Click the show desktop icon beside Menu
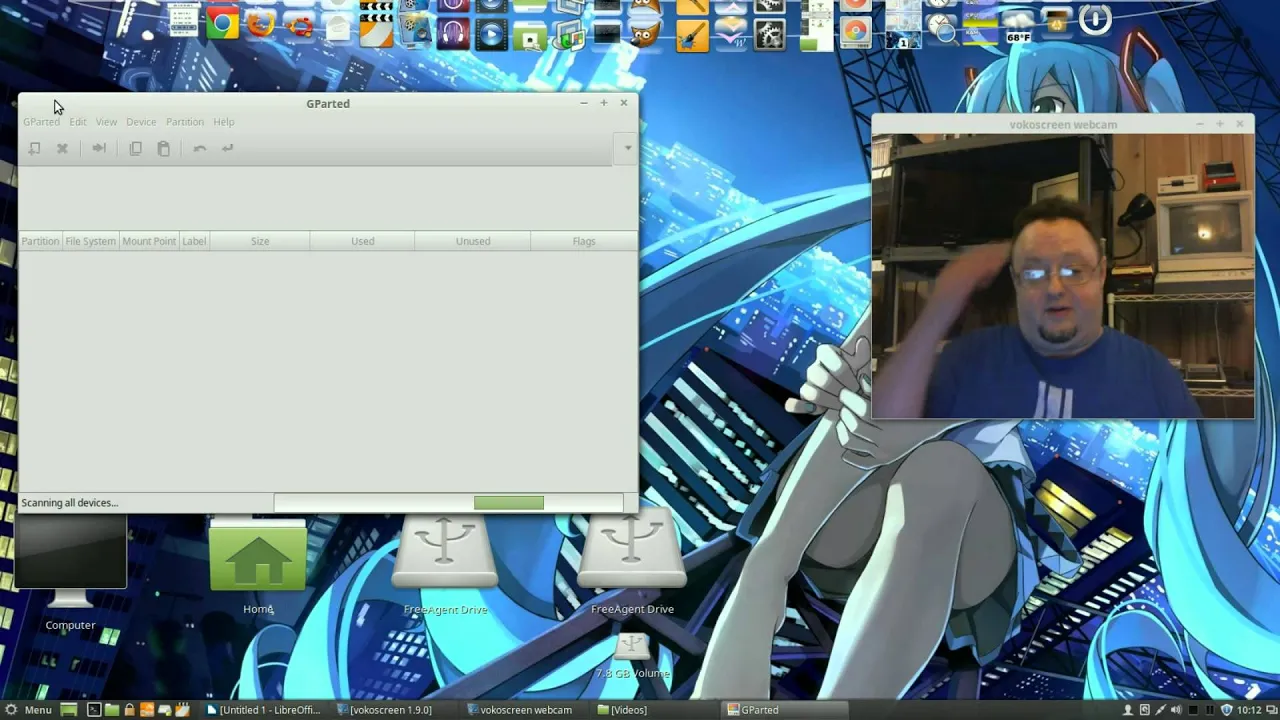This screenshot has width=1280, height=720. click(x=68, y=710)
